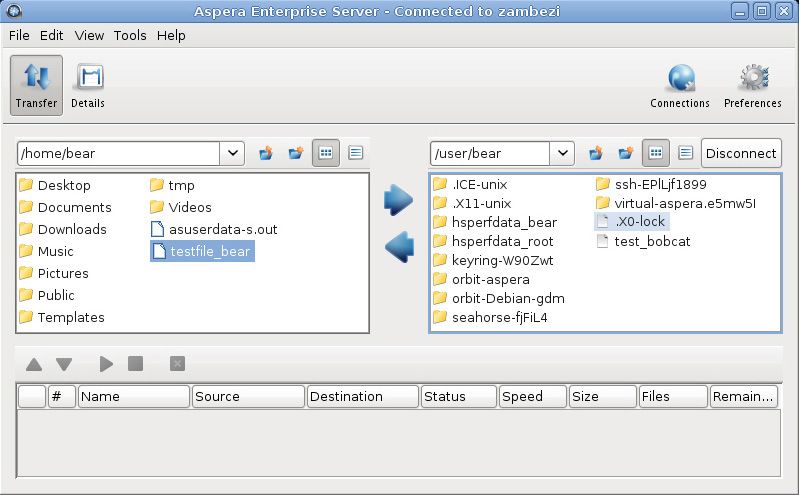
Task: Click the right arrow to upload to the server
Action: pyautogui.click(x=398, y=199)
